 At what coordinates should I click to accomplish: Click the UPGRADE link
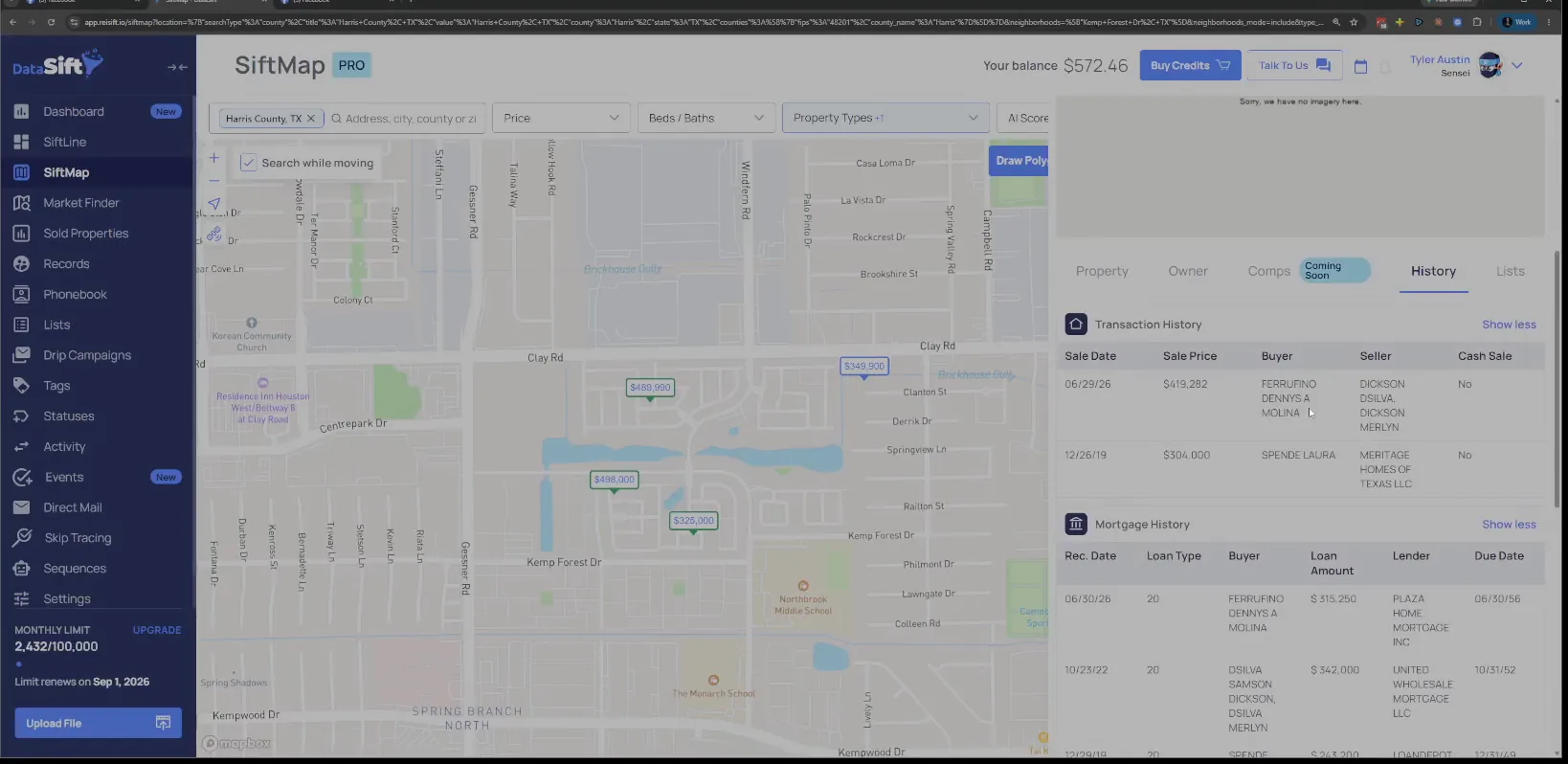point(157,630)
